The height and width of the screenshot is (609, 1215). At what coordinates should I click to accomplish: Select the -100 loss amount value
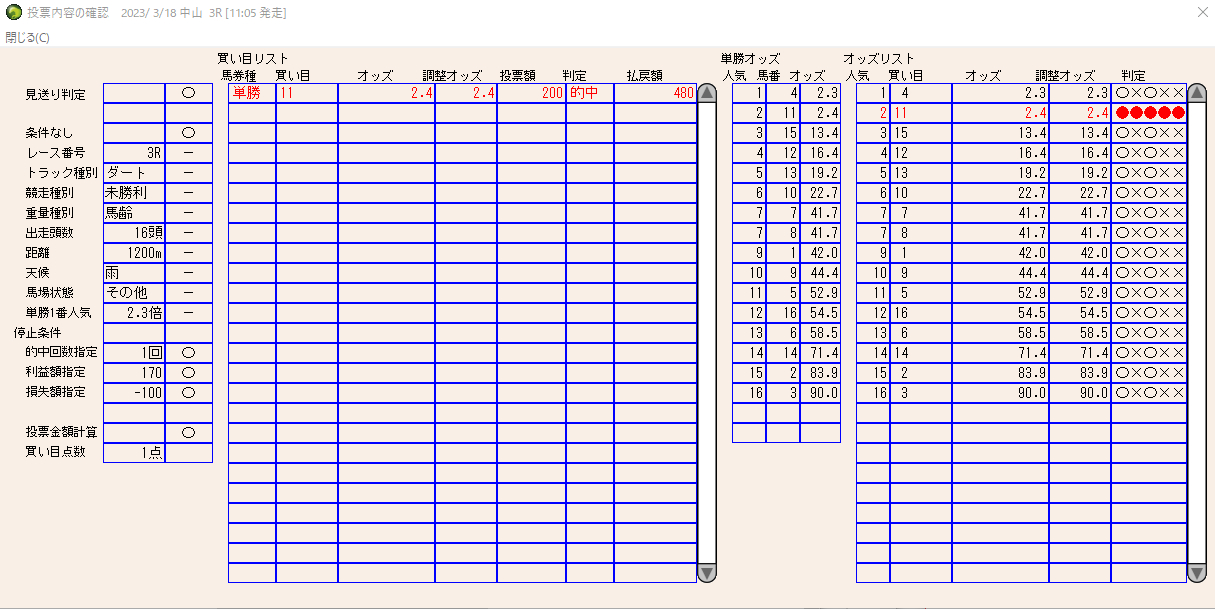[134, 393]
